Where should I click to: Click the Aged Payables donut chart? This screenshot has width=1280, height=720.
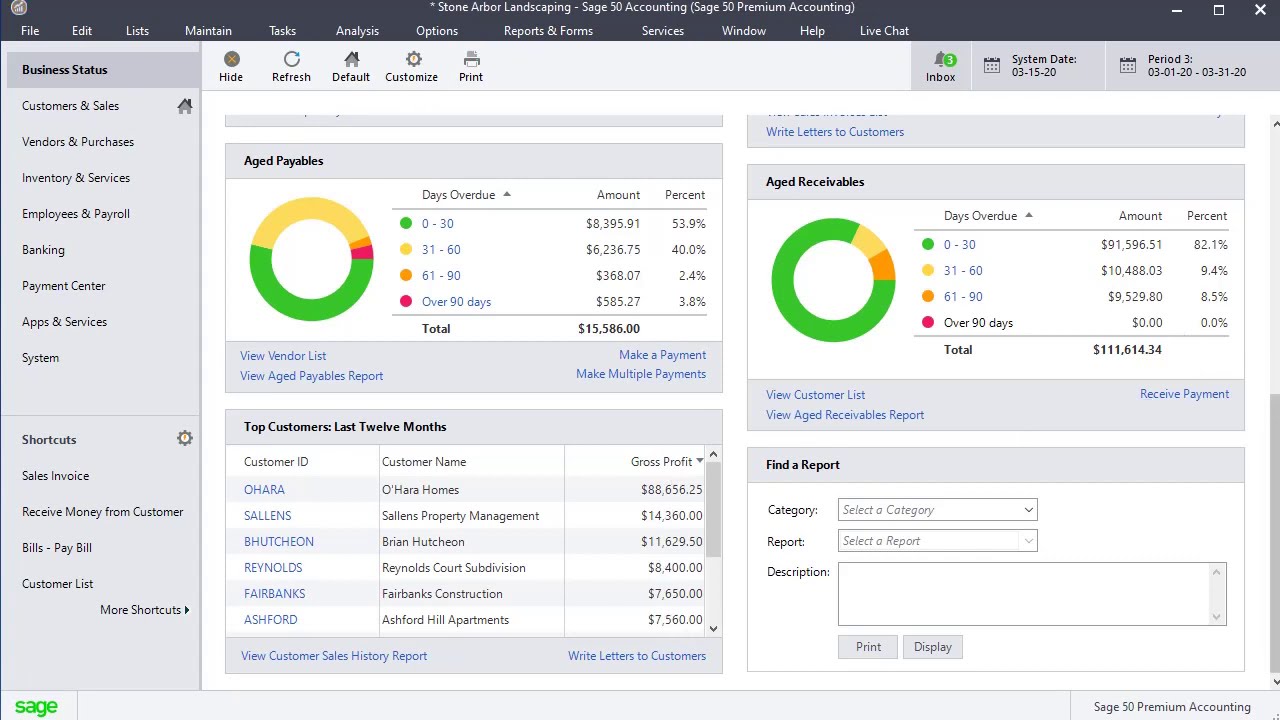[x=311, y=258]
